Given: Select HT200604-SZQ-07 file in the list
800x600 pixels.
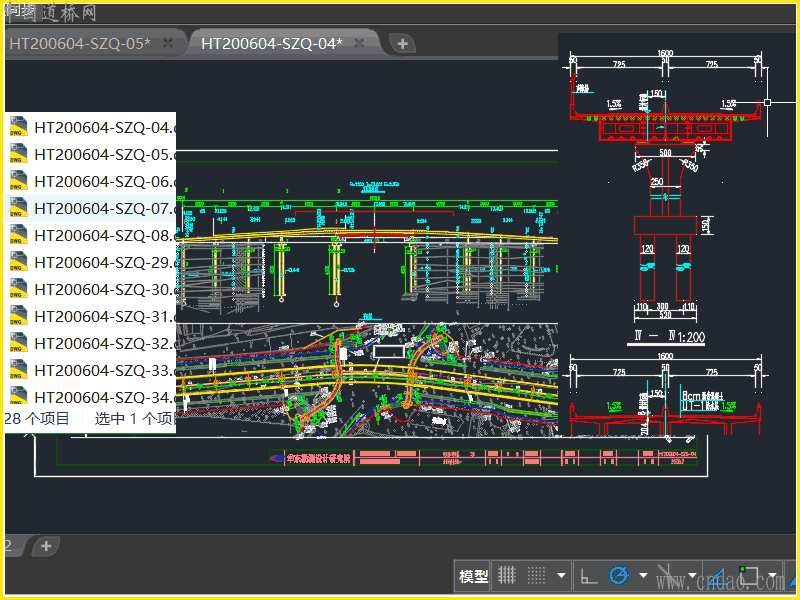Looking at the screenshot, I should coord(100,208).
